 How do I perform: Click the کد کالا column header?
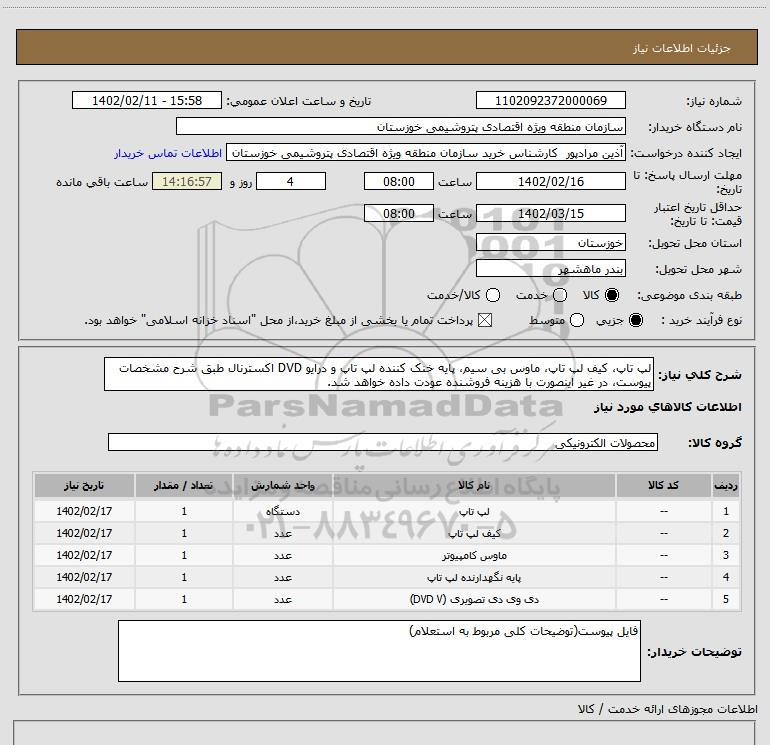pos(663,485)
